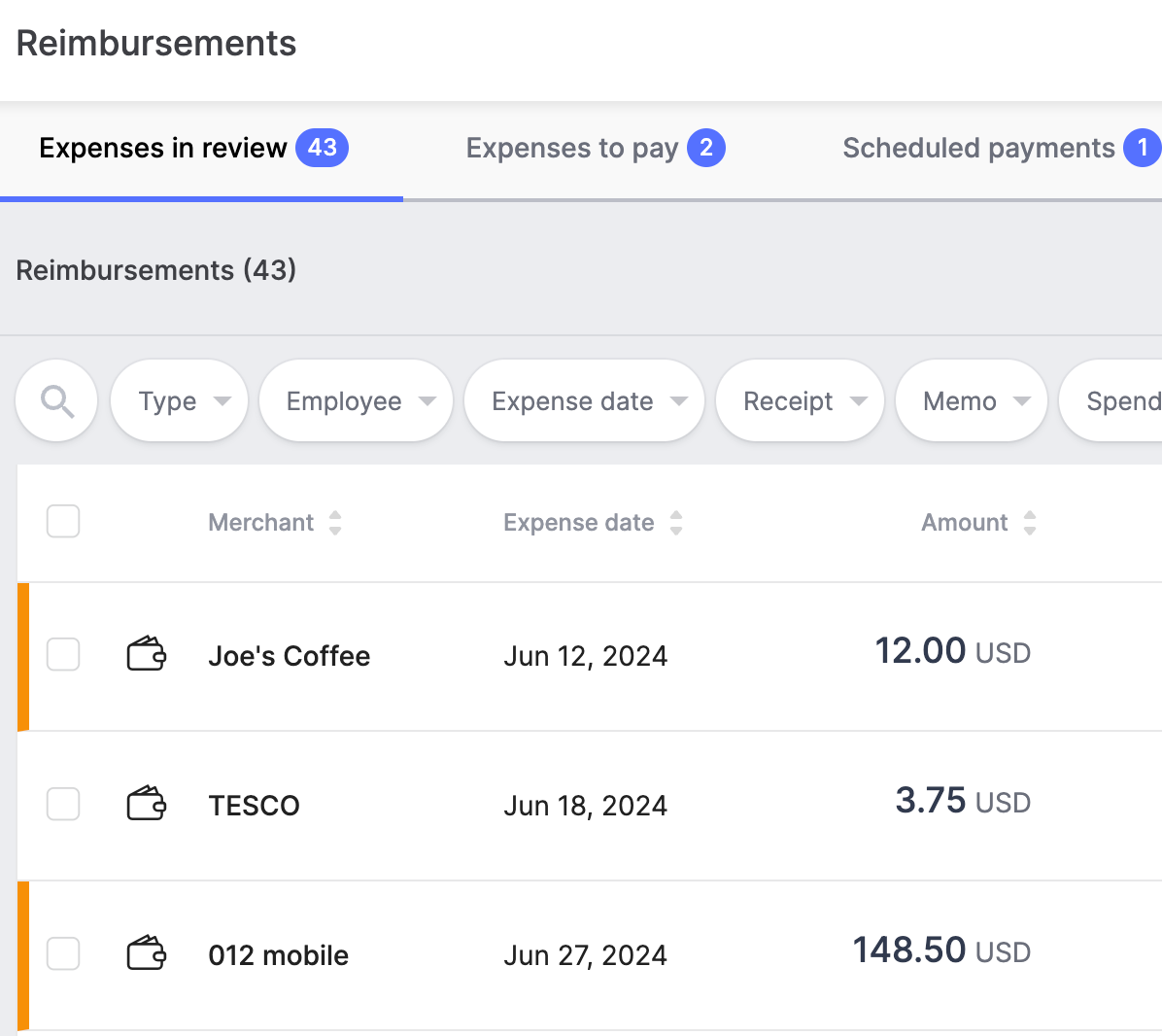Click wallet icon beside 012 mobile
1162x1036 pixels.
(x=147, y=953)
